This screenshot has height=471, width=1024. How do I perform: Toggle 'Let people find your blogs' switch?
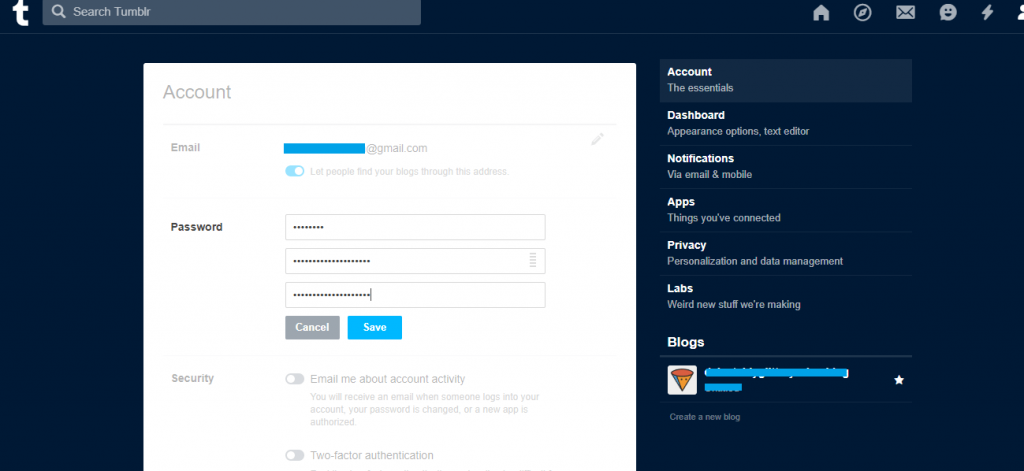pyautogui.click(x=295, y=171)
